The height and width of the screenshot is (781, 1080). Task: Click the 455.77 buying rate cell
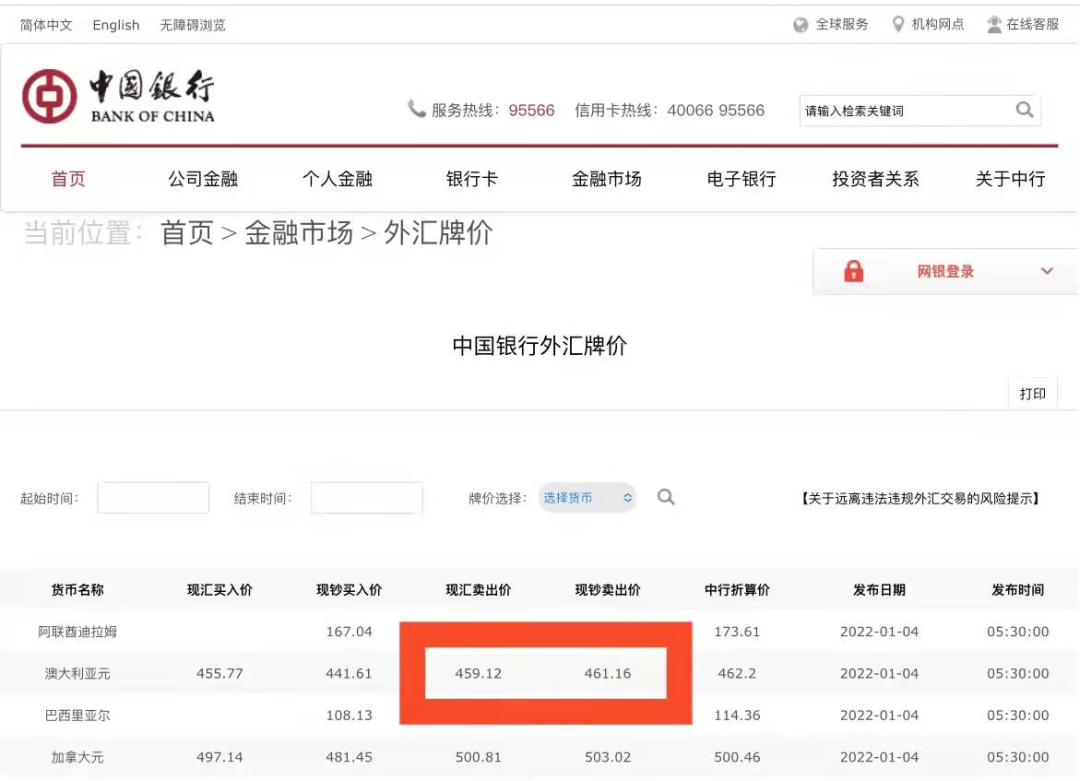tap(220, 674)
